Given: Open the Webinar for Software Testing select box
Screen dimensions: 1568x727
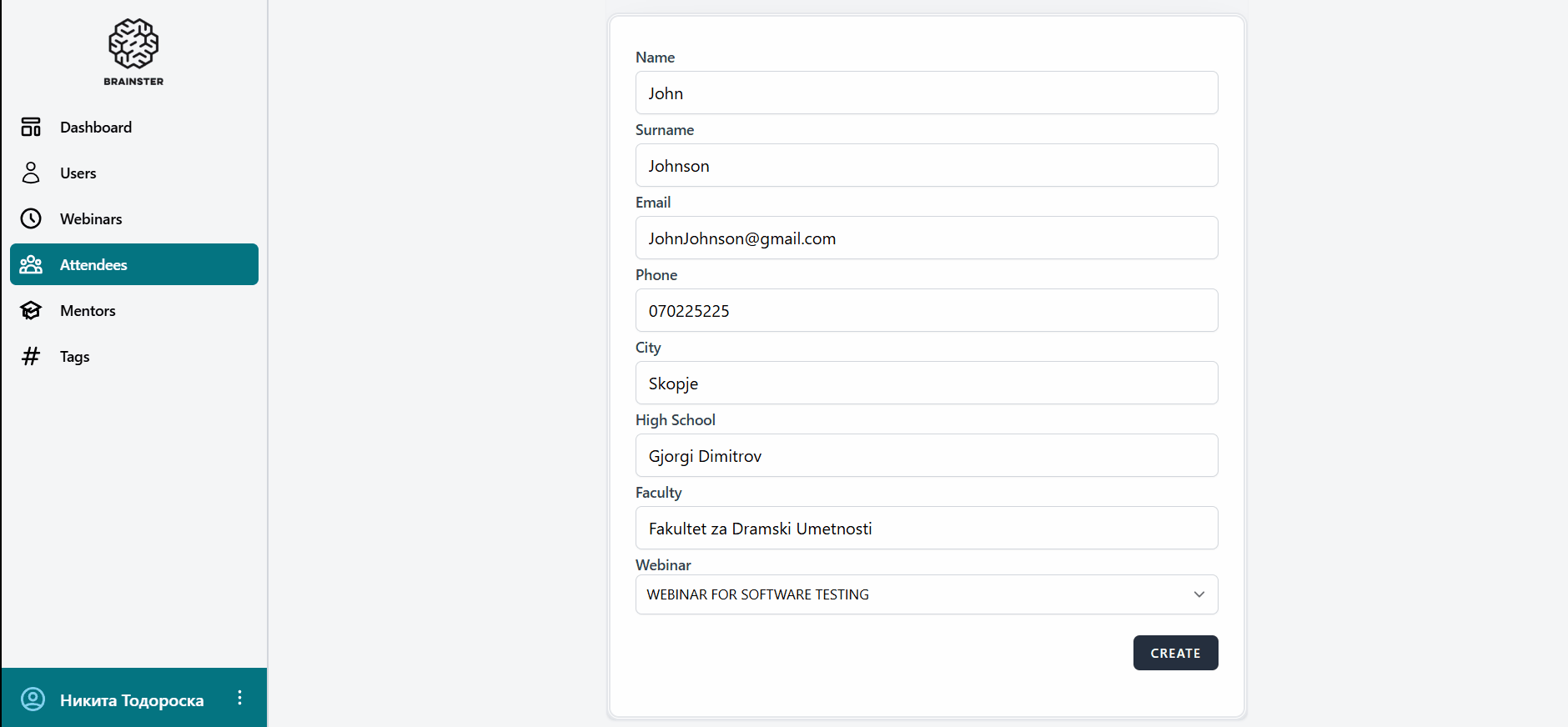Looking at the screenshot, I should tap(917, 594).
